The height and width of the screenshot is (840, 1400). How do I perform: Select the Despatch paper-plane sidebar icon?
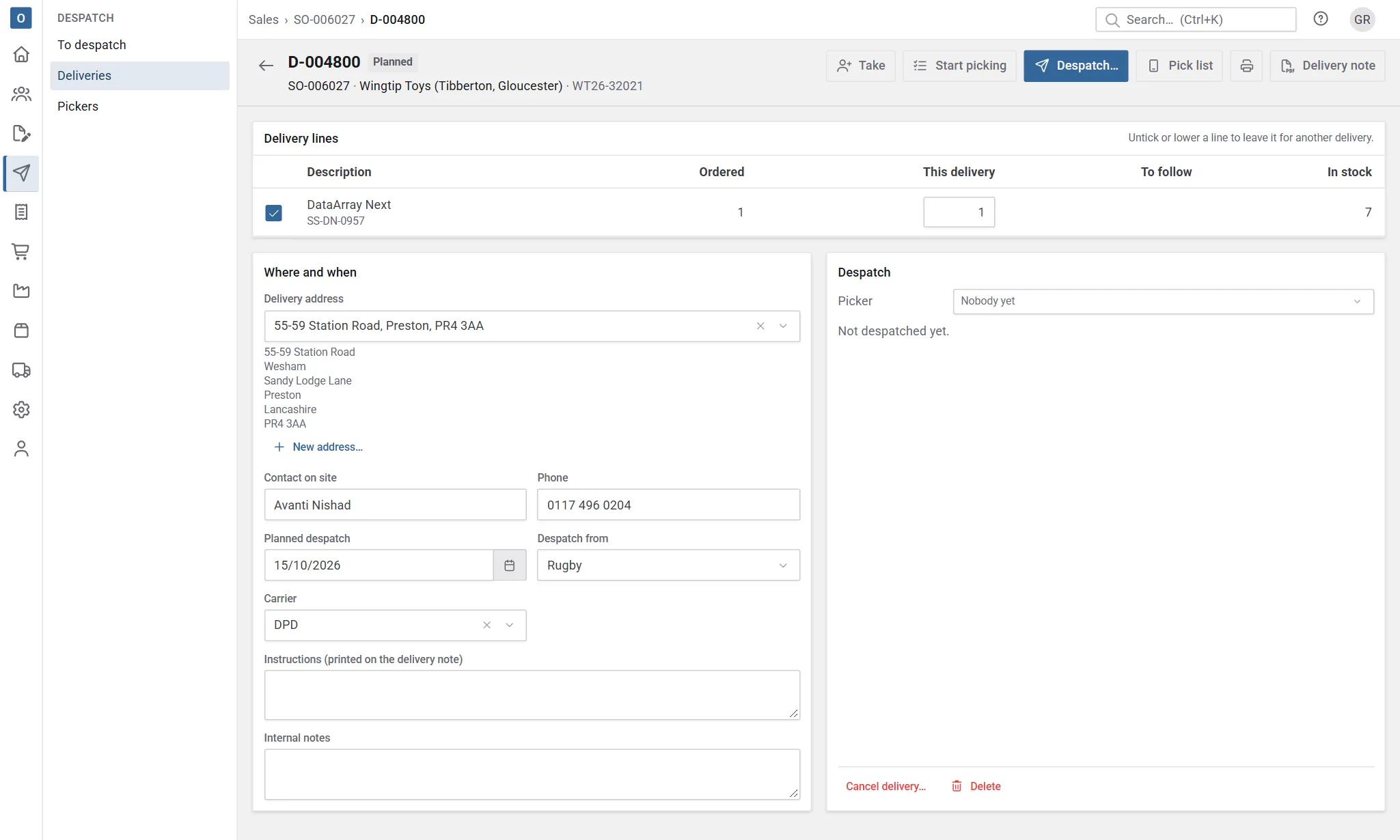click(21, 173)
